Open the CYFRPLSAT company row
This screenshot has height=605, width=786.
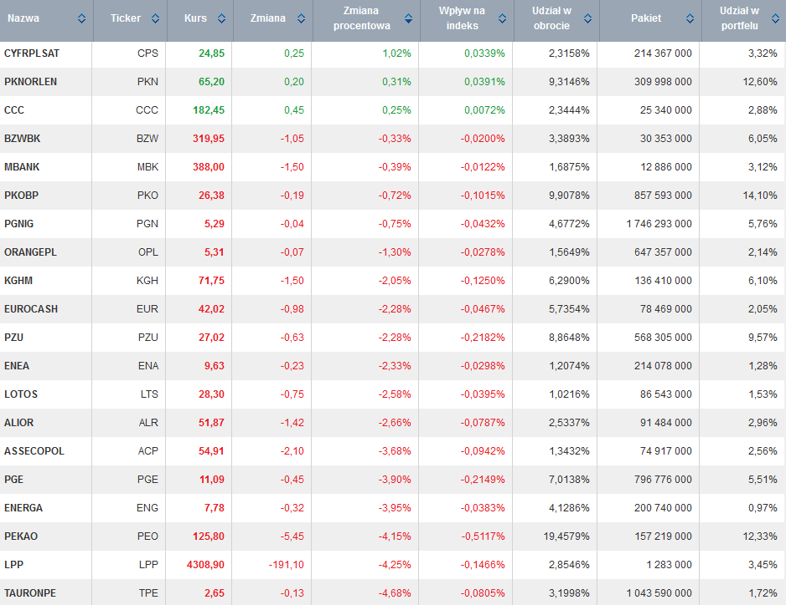click(393, 53)
